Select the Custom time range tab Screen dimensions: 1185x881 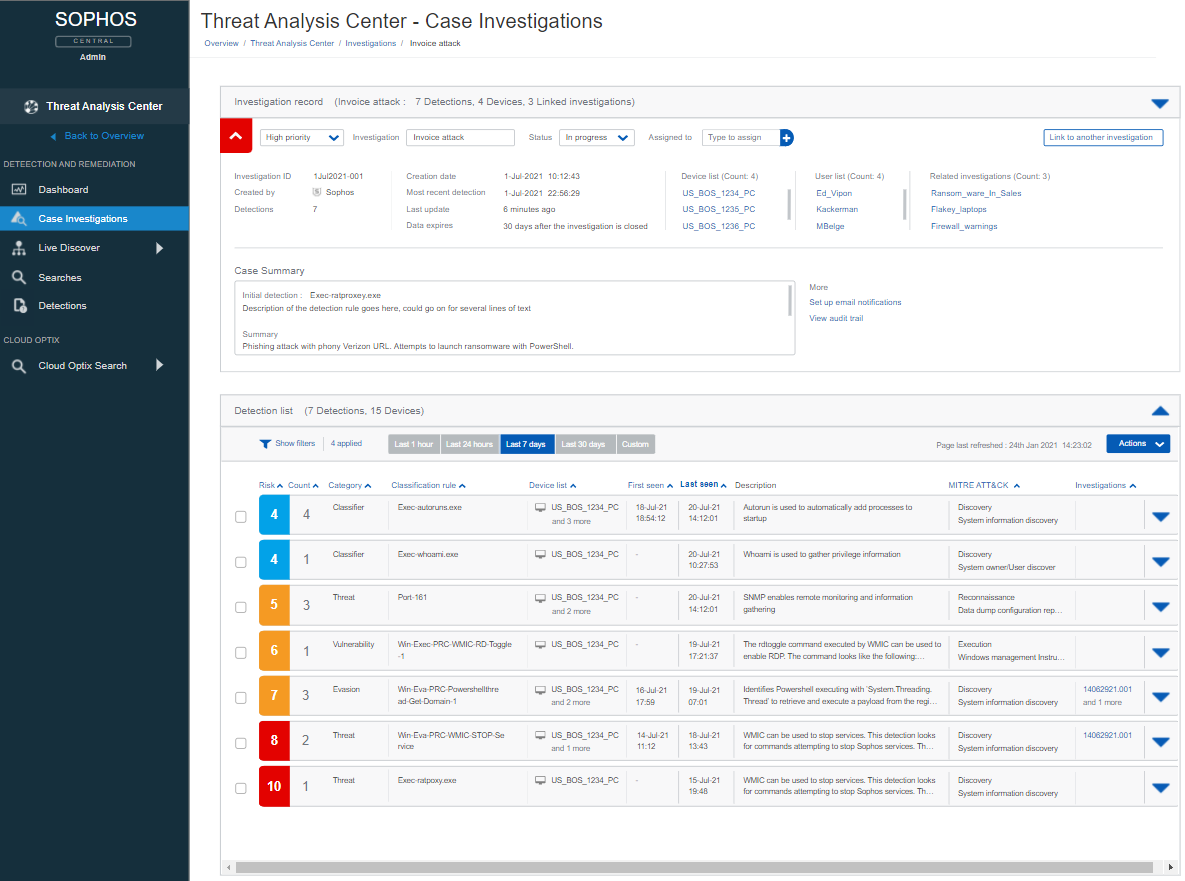(636, 444)
